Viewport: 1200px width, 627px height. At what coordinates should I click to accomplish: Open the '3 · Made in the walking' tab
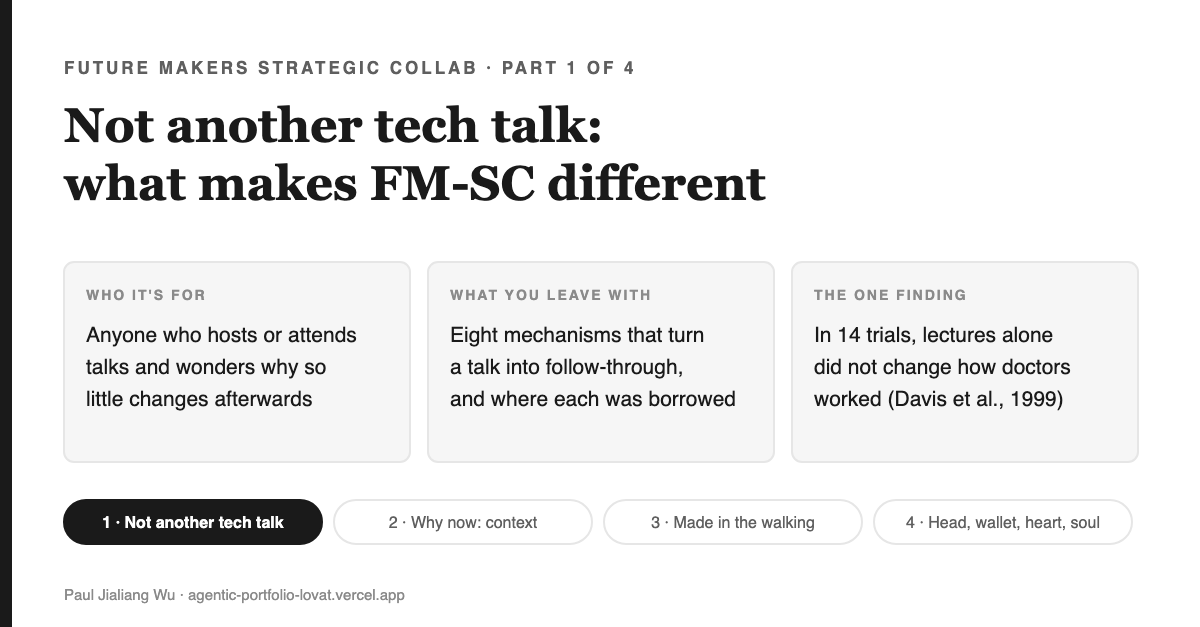(x=733, y=522)
